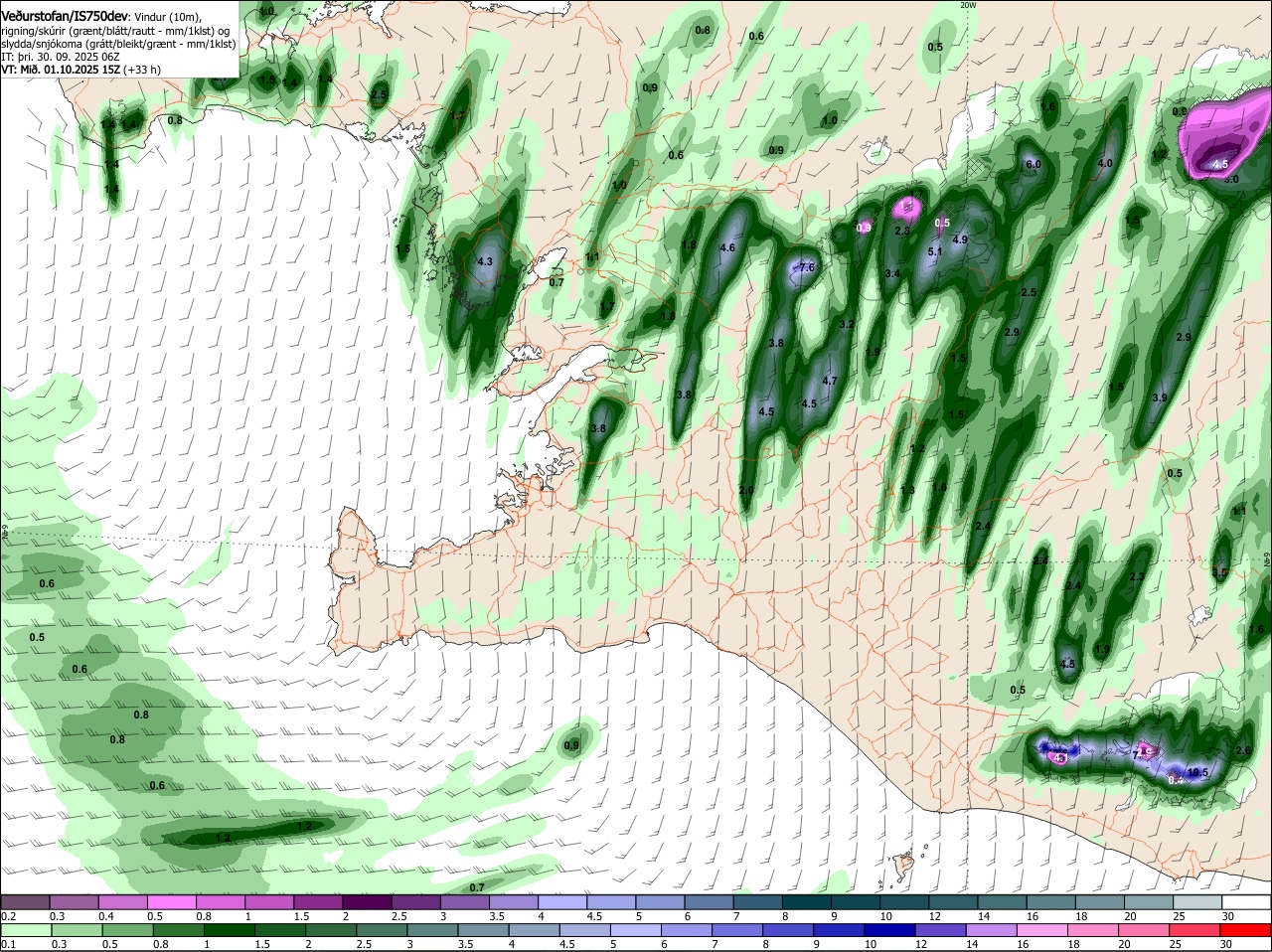Click the palest green swatch labelled 0.1
This screenshot has width=1272, height=952.
(26, 929)
